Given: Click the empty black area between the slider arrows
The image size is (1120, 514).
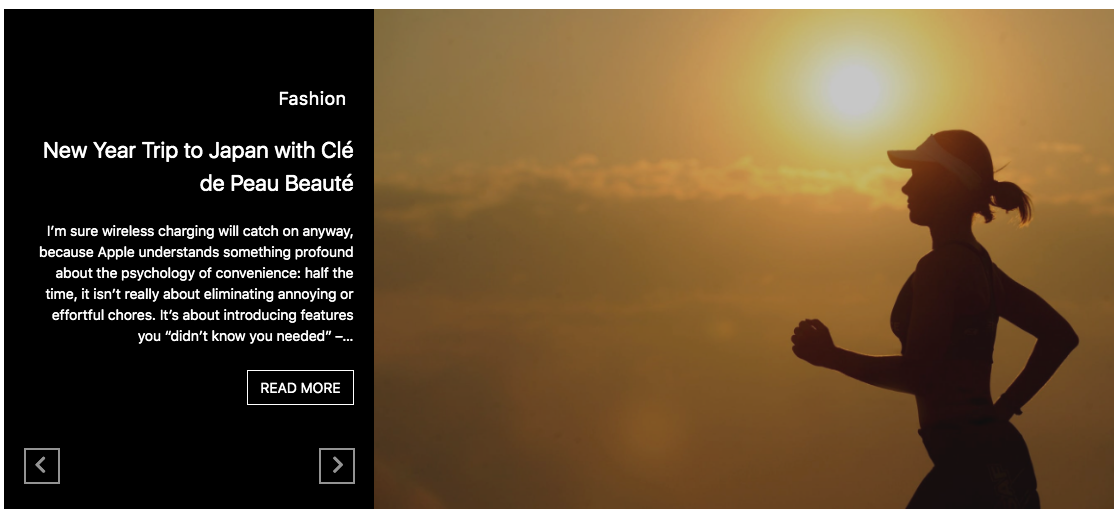Looking at the screenshot, I should pyautogui.click(x=189, y=465).
